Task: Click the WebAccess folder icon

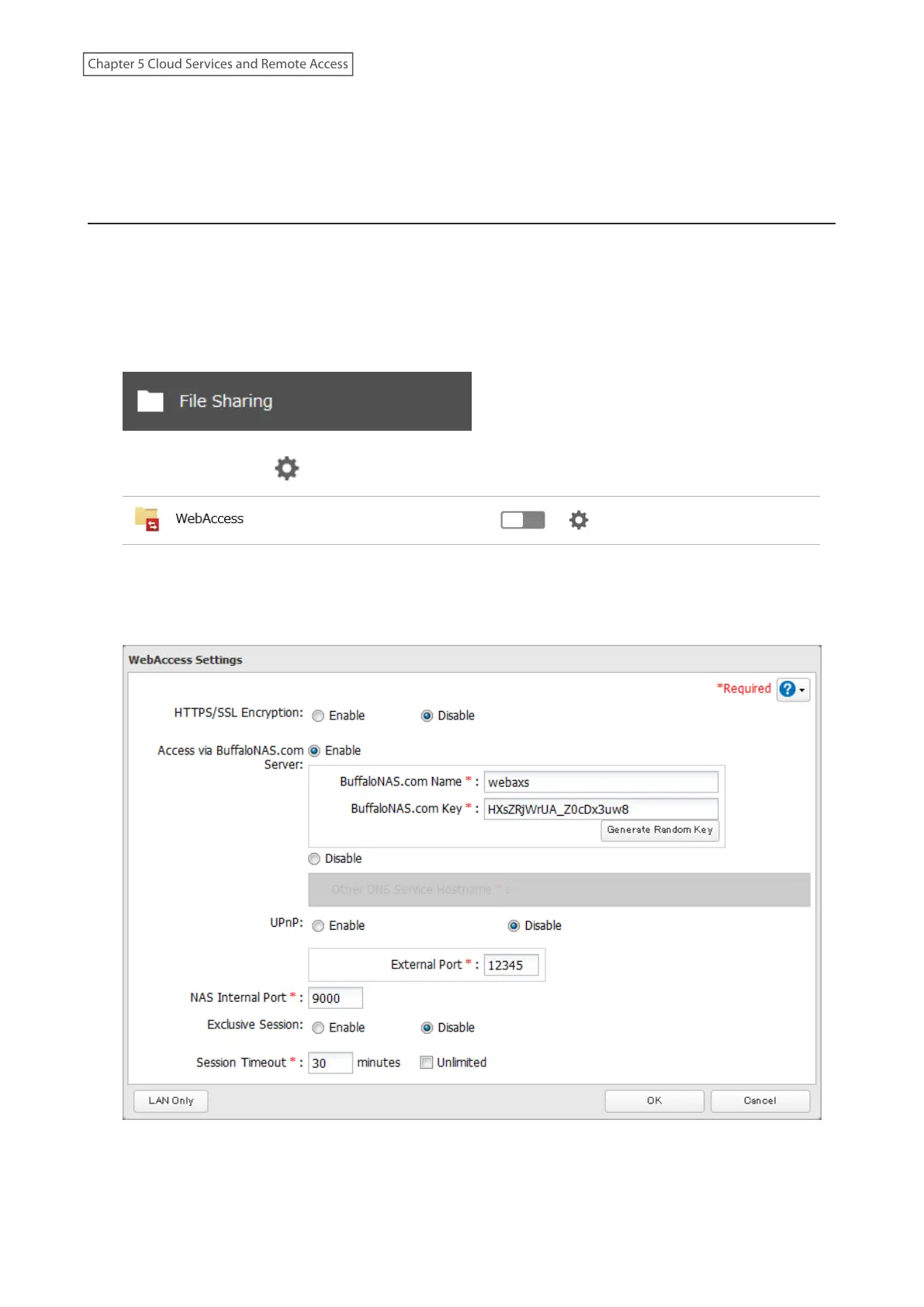Action: coord(147,518)
